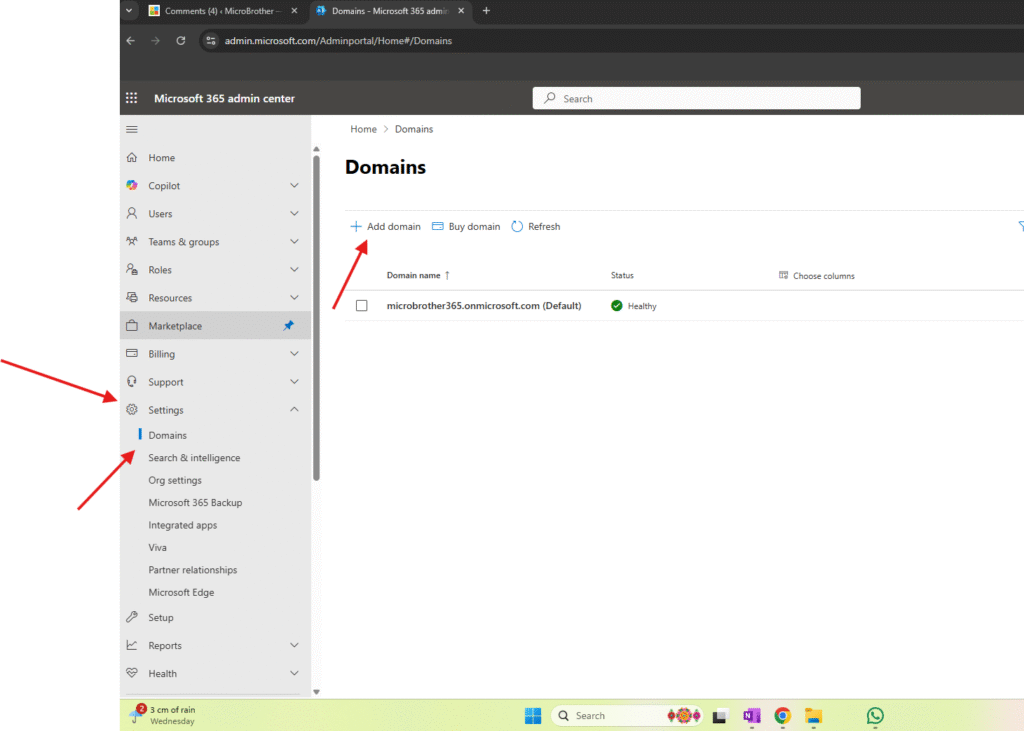The image size is (1024, 731).
Task: Click the Choose columns icon
Action: (x=784, y=276)
